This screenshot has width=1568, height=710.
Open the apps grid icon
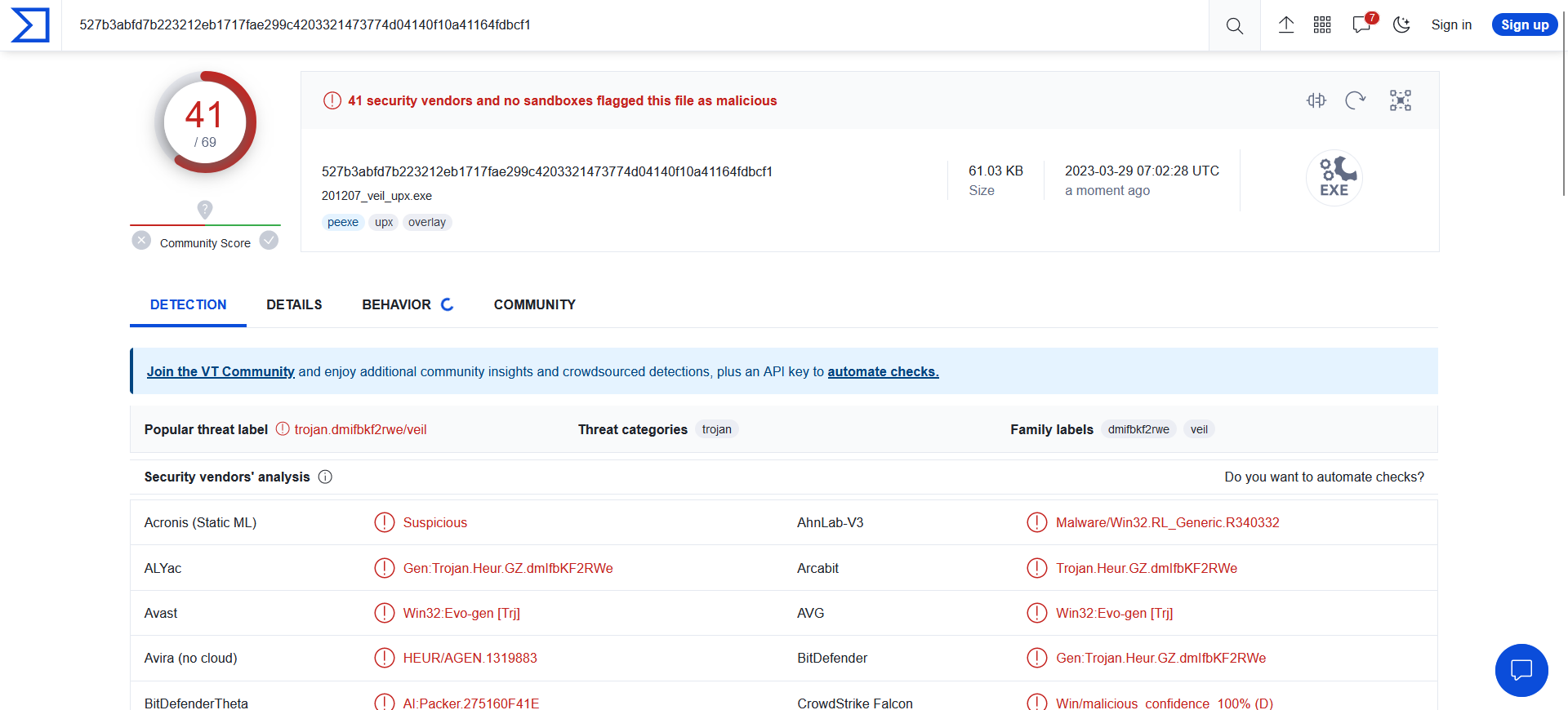(1322, 25)
